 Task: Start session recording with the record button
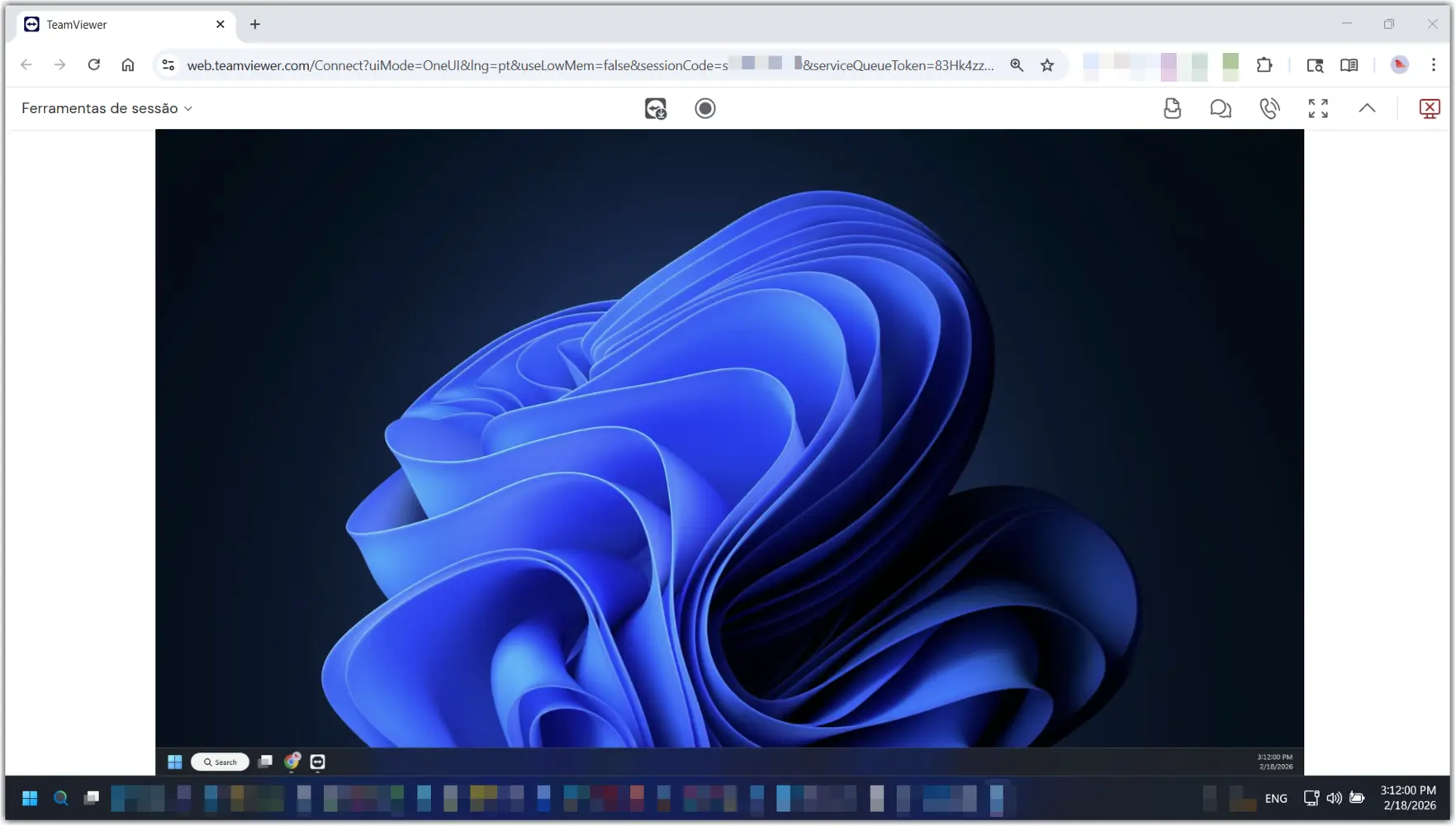click(x=705, y=108)
